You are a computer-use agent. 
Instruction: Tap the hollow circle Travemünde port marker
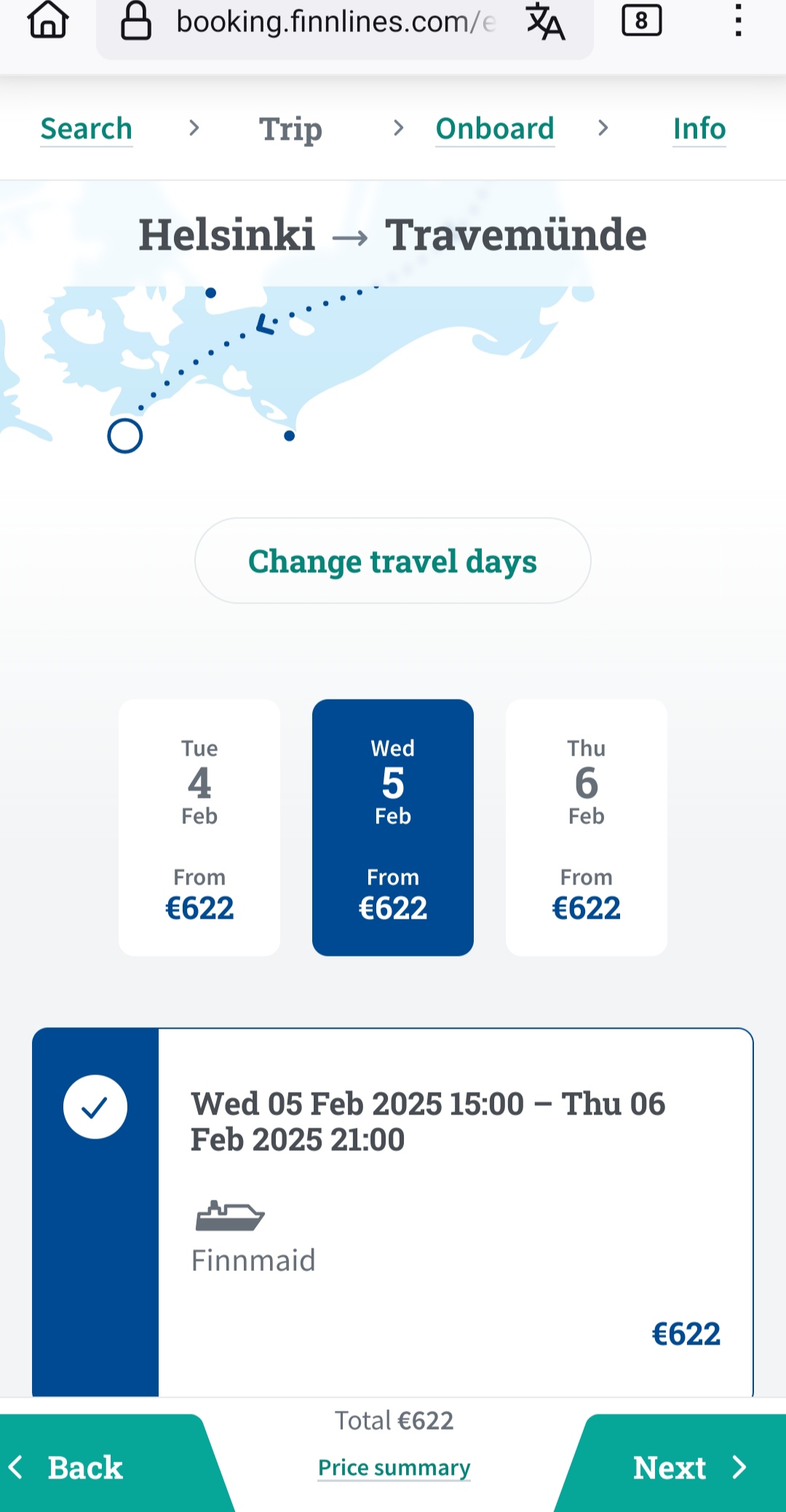pos(125,436)
